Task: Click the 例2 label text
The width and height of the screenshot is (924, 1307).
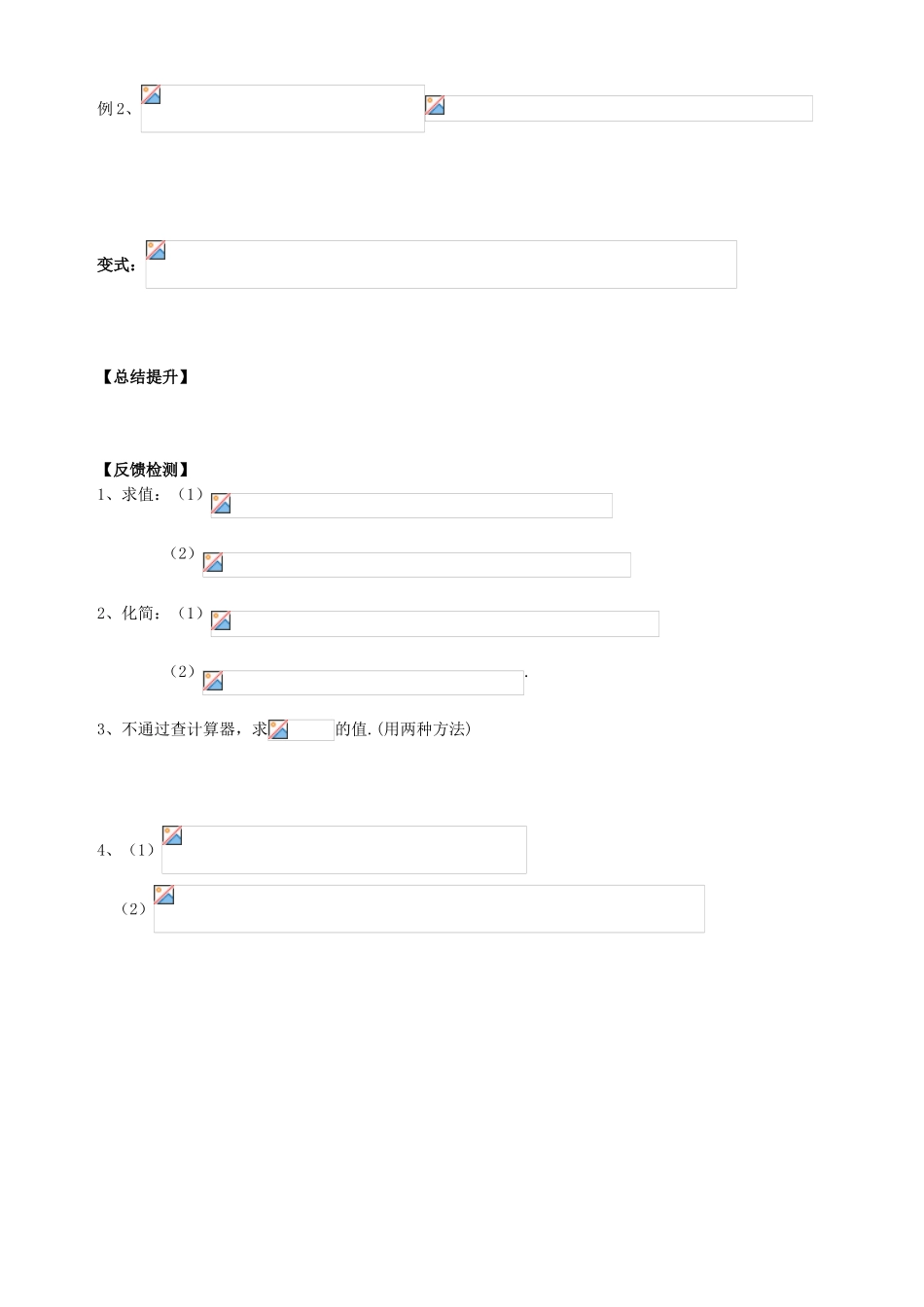Action: pos(114,109)
